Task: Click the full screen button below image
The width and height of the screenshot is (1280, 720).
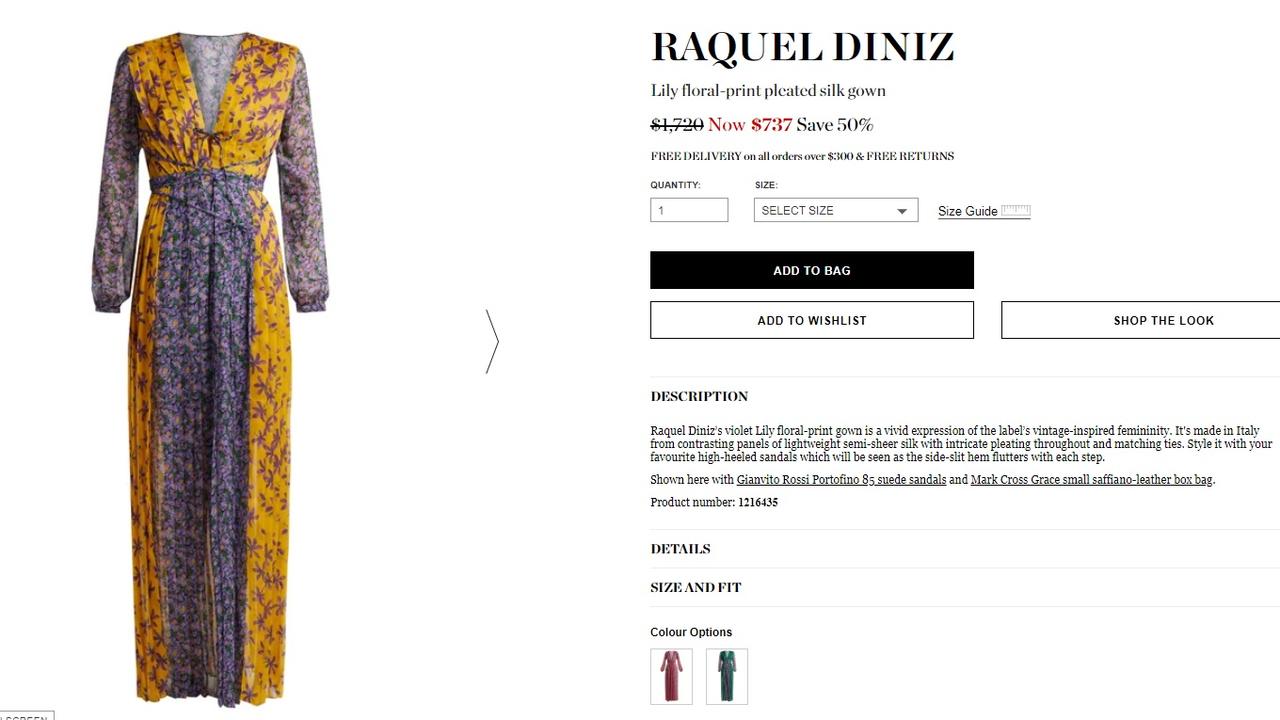Action: coord(26,716)
